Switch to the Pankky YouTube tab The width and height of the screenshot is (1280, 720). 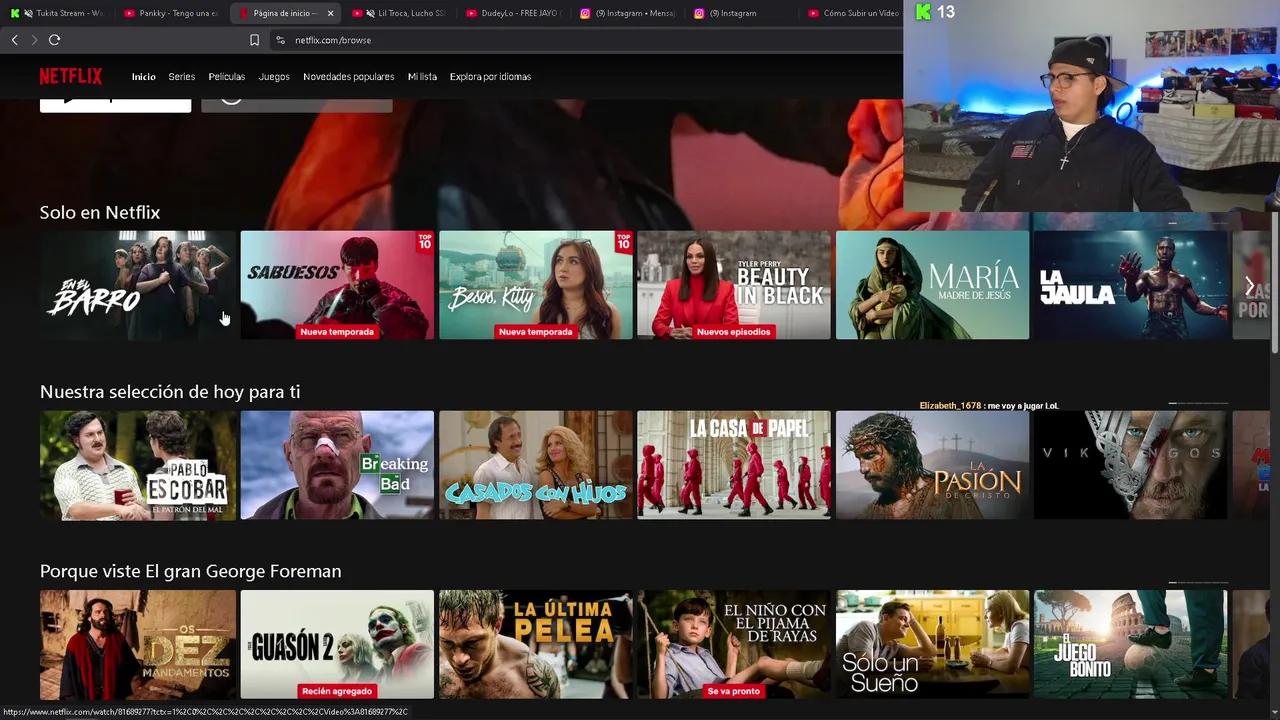pyautogui.click(x=171, y=13)
